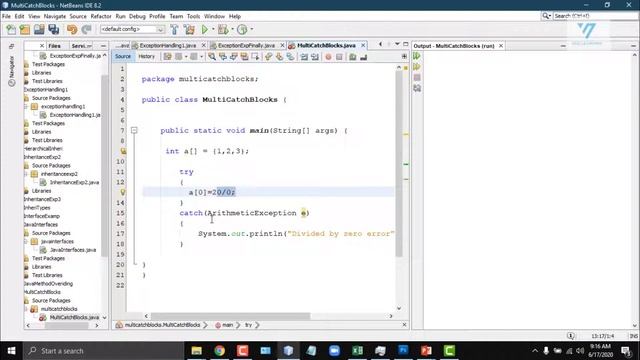
Task: Click the Search field in the top-right
Action: [596, 16]
